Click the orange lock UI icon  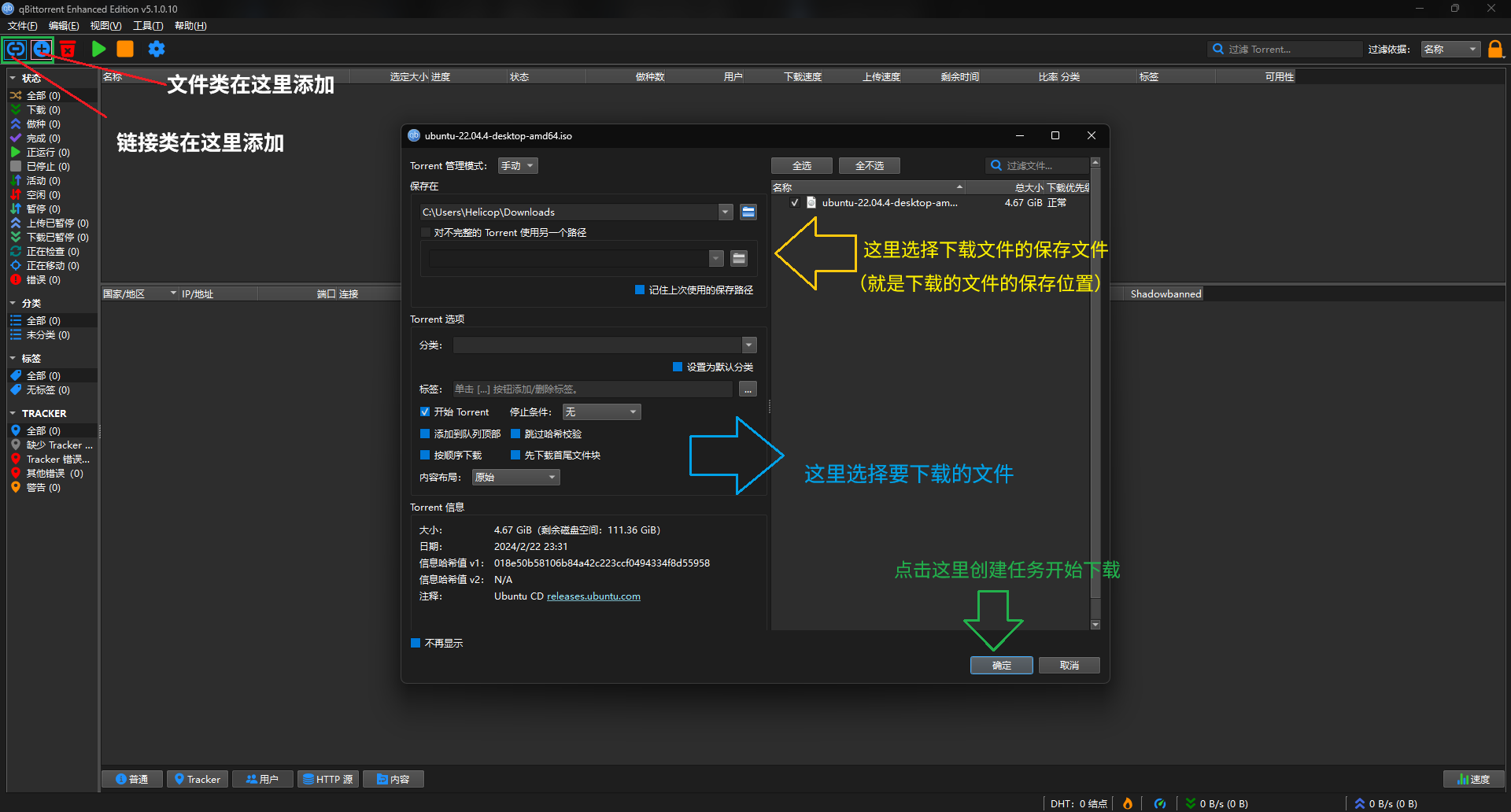click(1495, 49)
